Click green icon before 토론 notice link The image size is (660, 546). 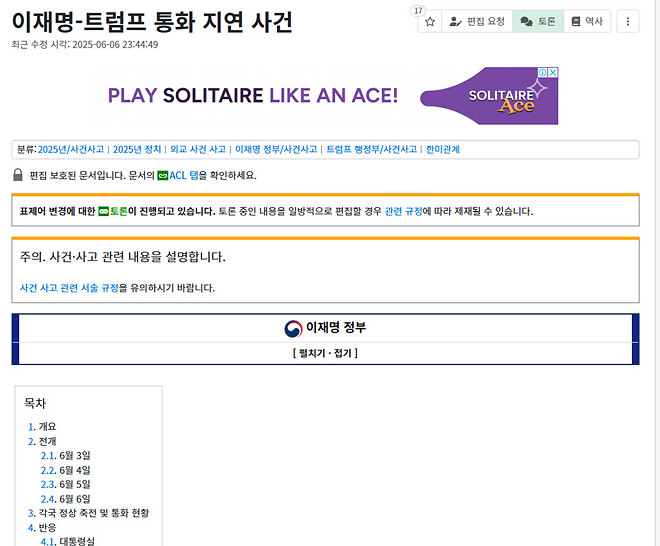pyautogui.click(x=104, y=211)
